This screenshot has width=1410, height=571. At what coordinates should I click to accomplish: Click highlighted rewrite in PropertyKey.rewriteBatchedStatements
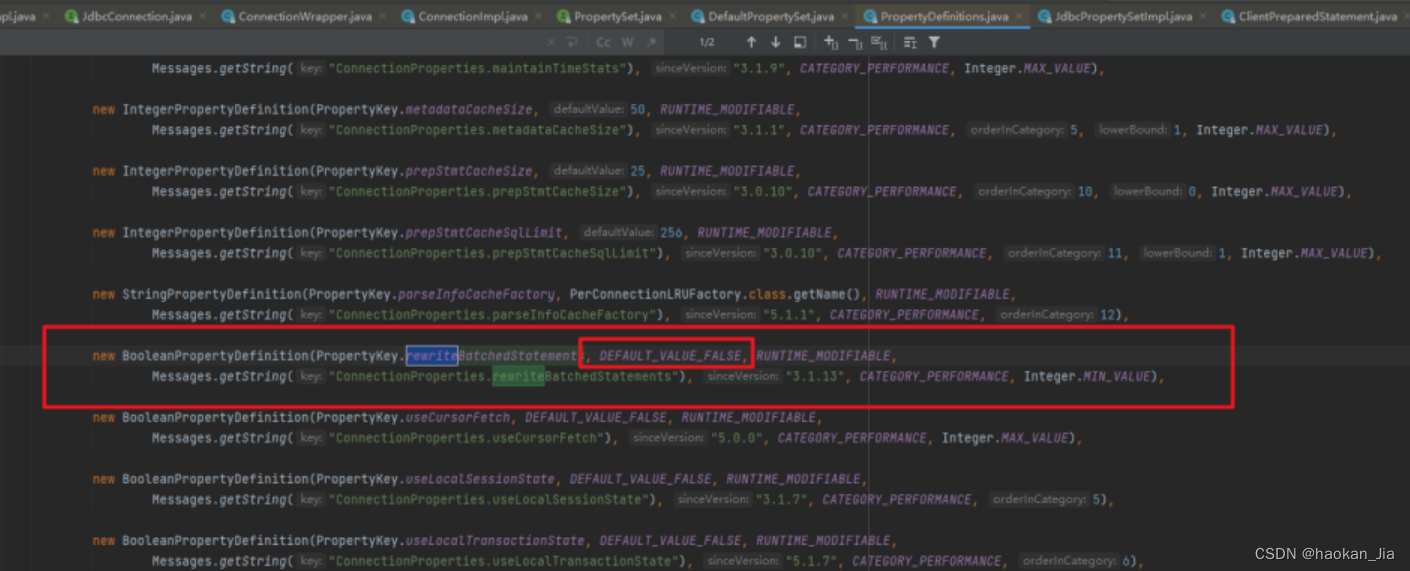431,356
